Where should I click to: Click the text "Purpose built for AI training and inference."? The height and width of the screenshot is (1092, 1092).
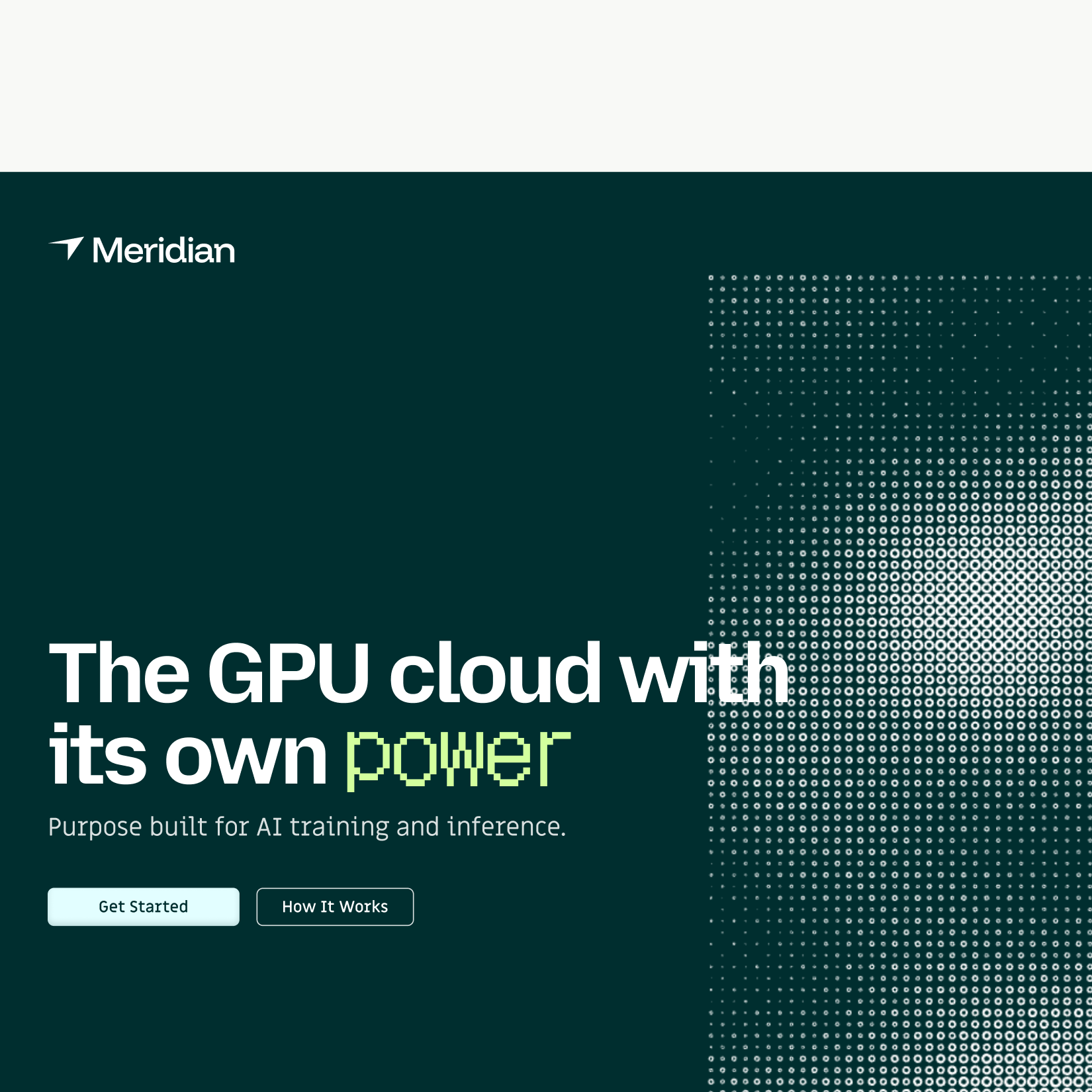[x=307, y=827]
